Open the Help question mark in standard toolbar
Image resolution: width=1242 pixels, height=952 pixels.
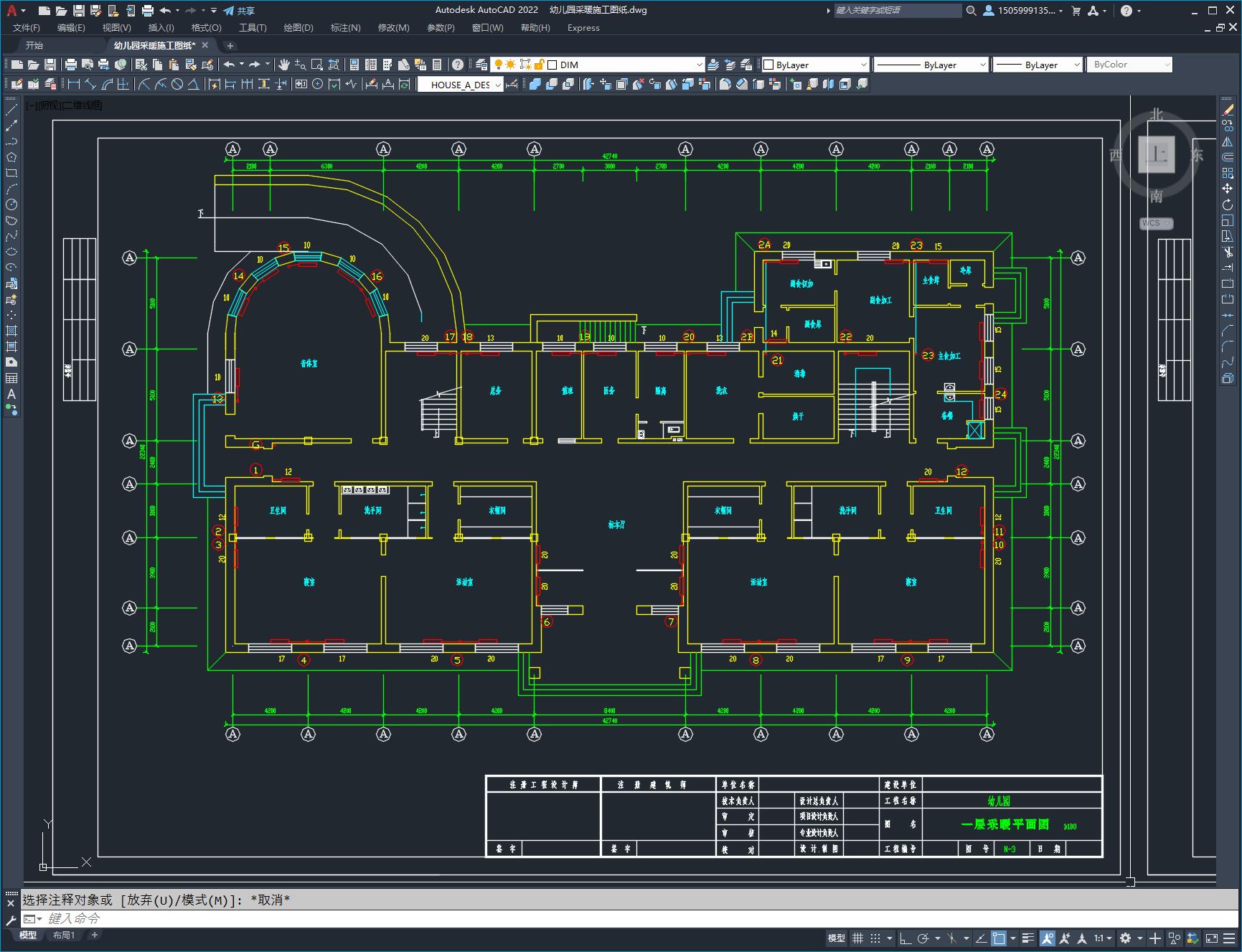tap(458, 65)
